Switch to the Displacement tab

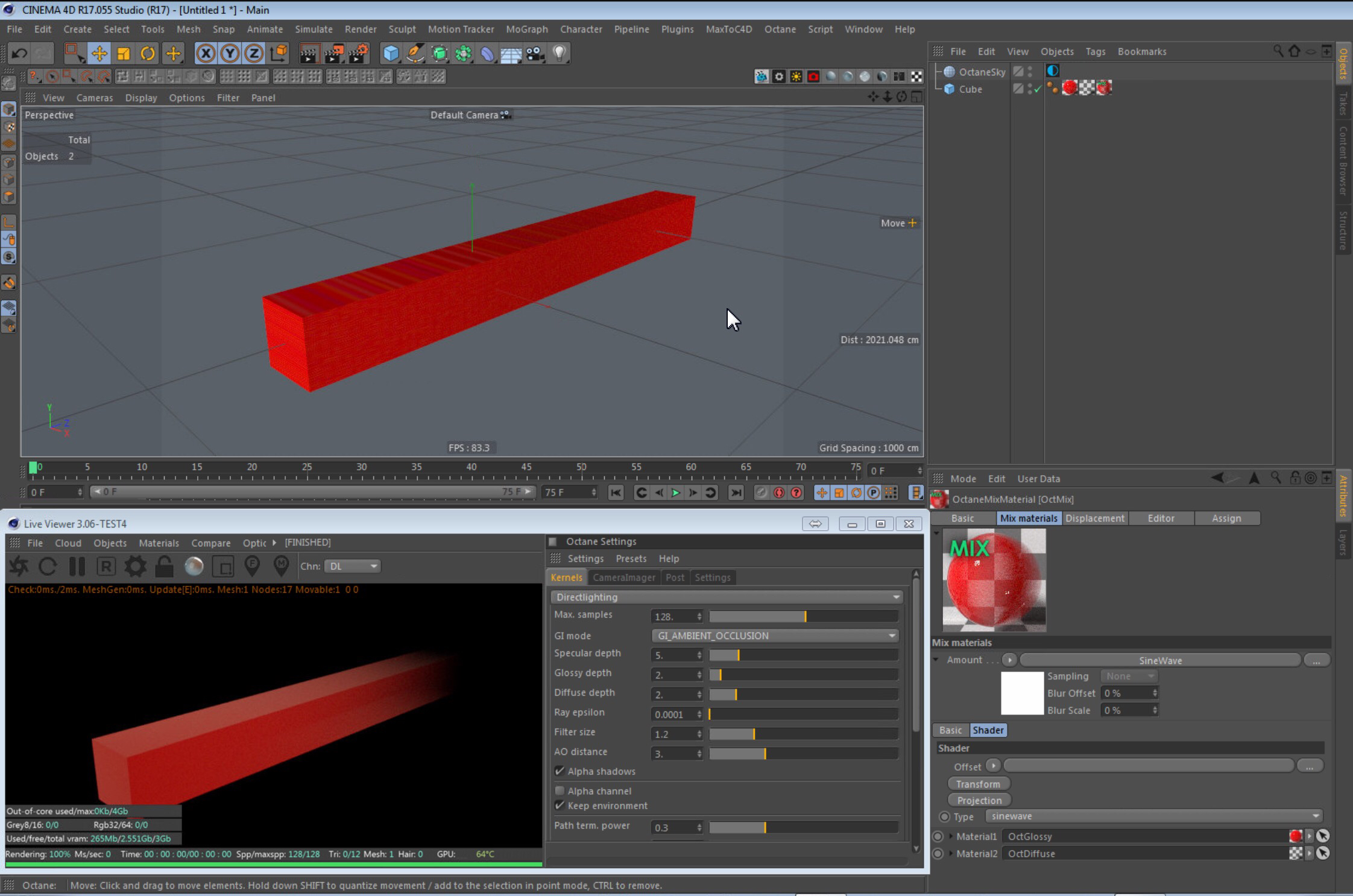[x=1094, y=518]
